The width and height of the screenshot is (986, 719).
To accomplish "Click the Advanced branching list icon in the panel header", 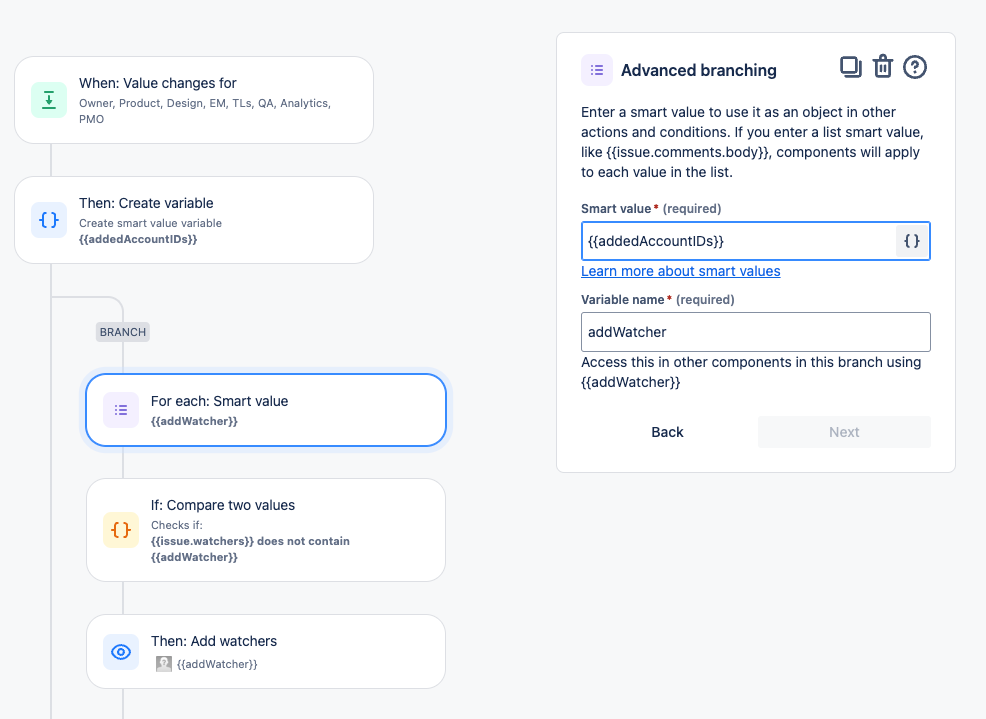I will pyautogui.click(x=597, y=70).
